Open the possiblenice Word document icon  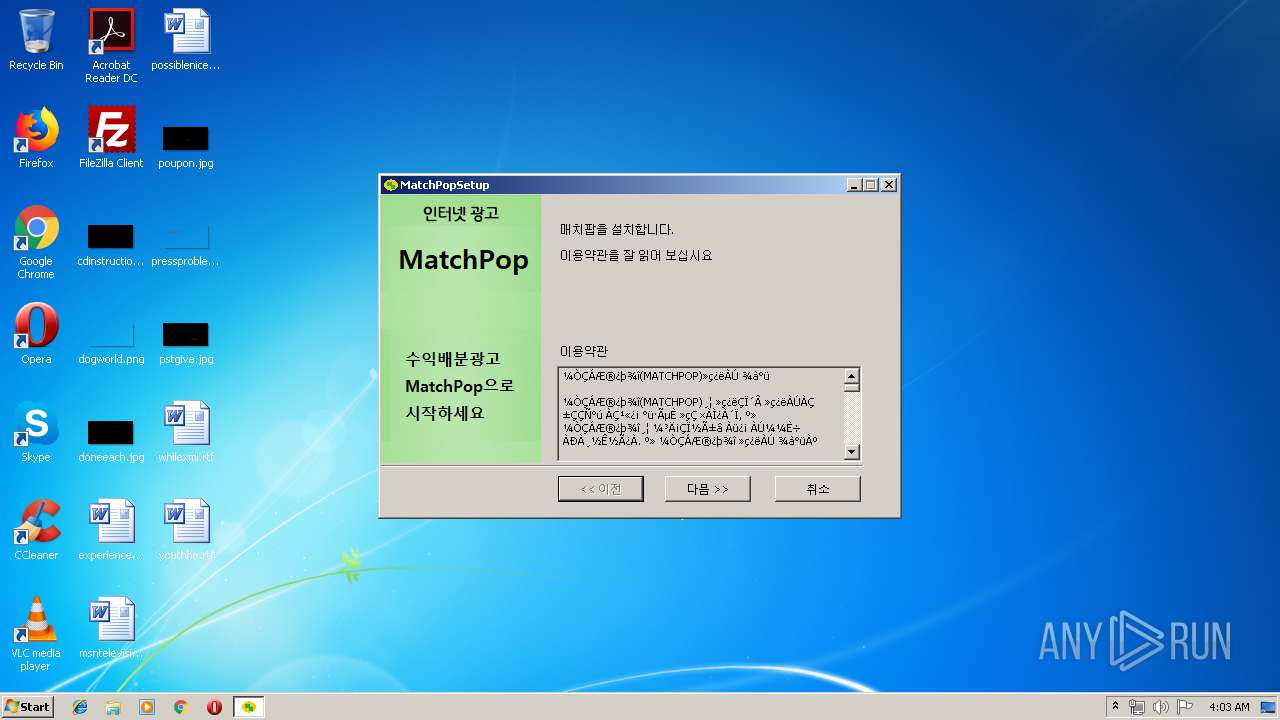pos(186,40)
